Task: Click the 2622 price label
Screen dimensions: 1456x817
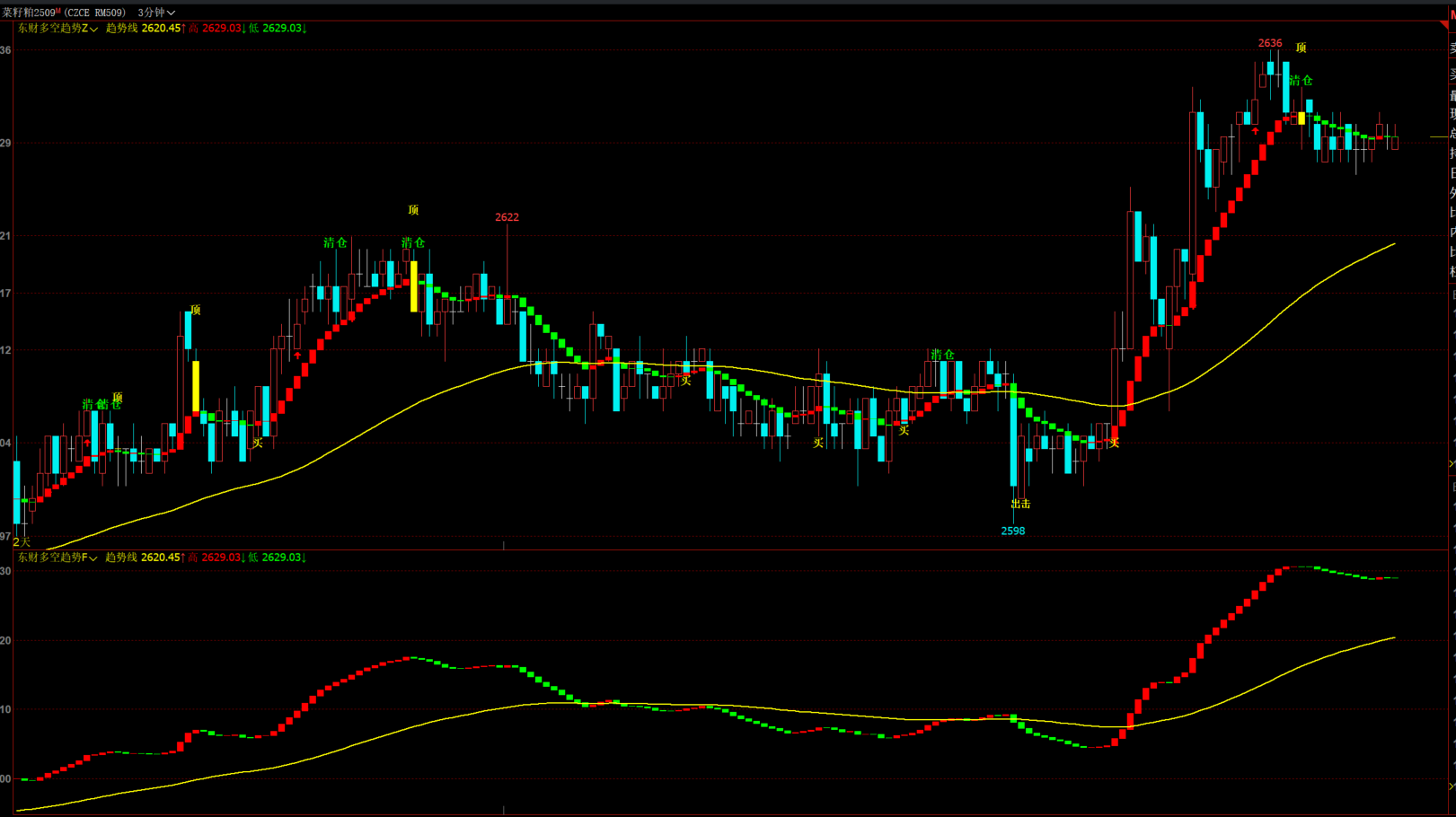Action: (507, 217)
